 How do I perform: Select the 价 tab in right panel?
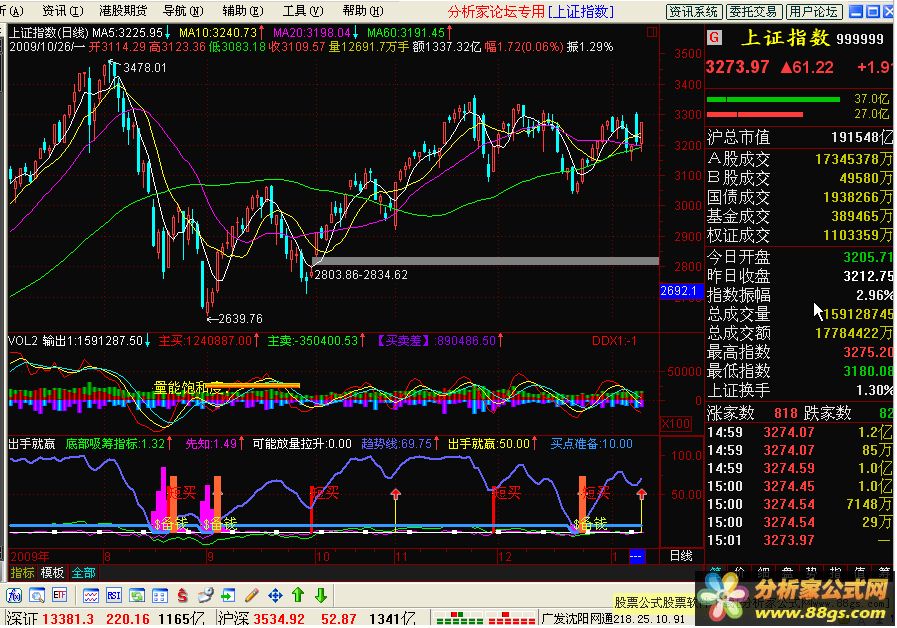pos(739,570)
